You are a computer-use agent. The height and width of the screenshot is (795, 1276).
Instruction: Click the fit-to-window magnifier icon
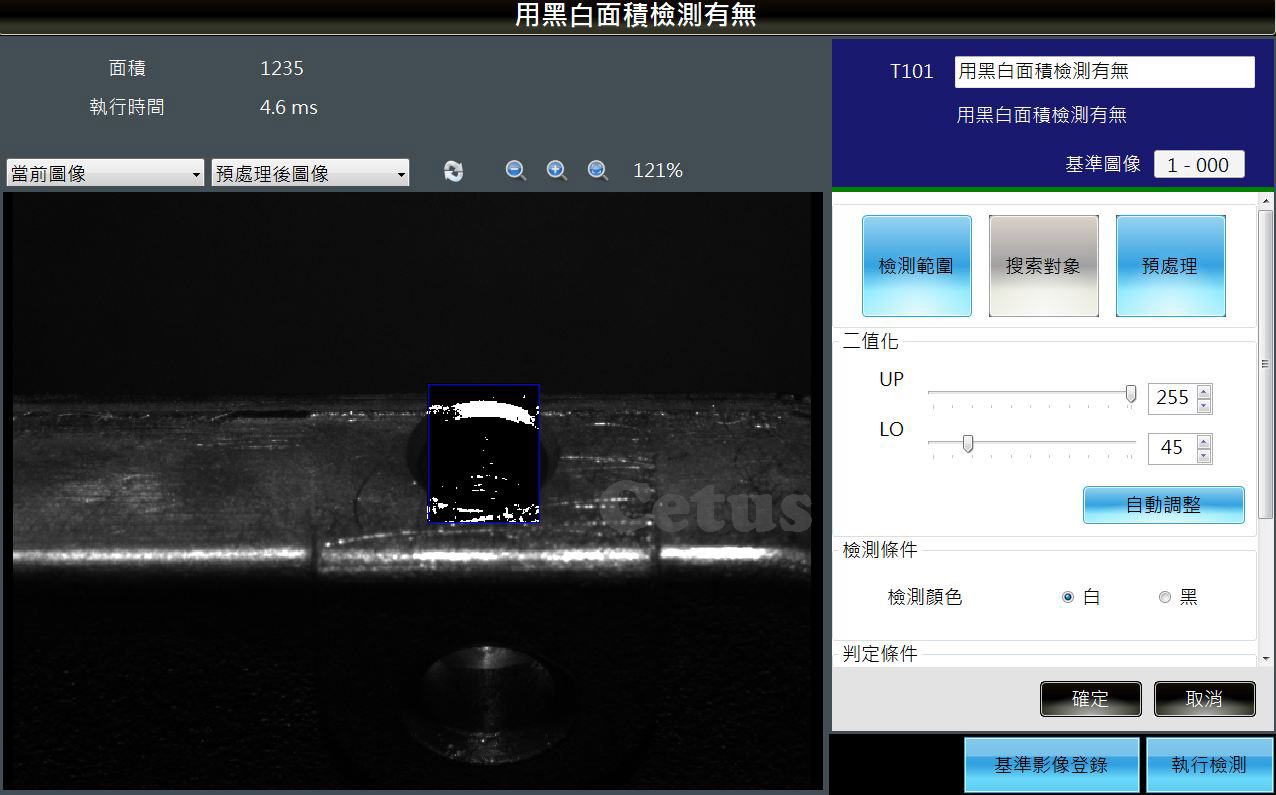(x=598, y=171)
